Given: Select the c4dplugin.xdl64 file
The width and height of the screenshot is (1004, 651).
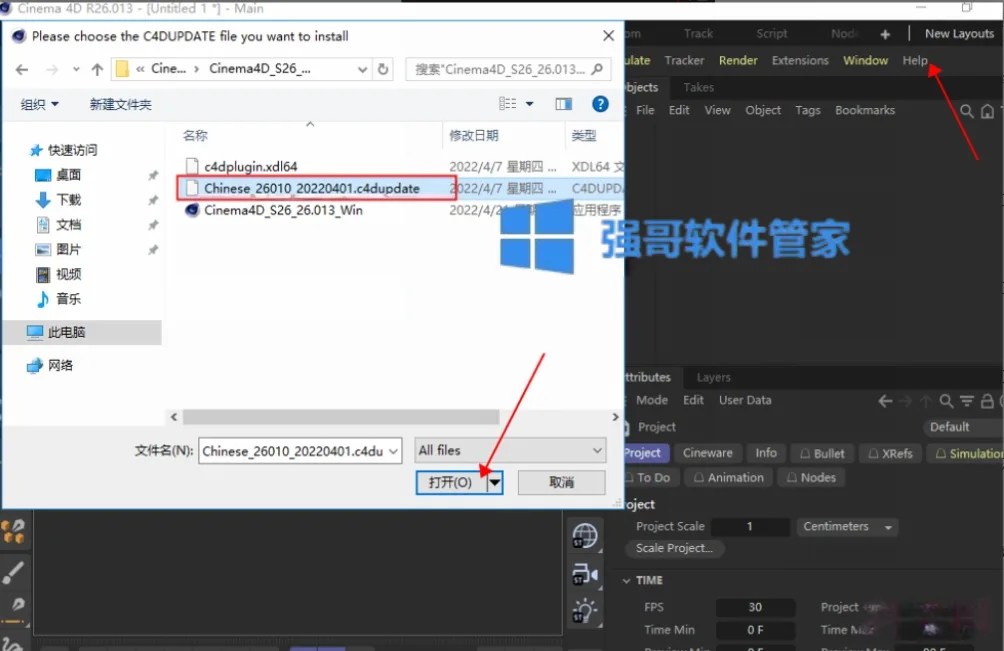Looking at the screenshot, I should (250, 167).
